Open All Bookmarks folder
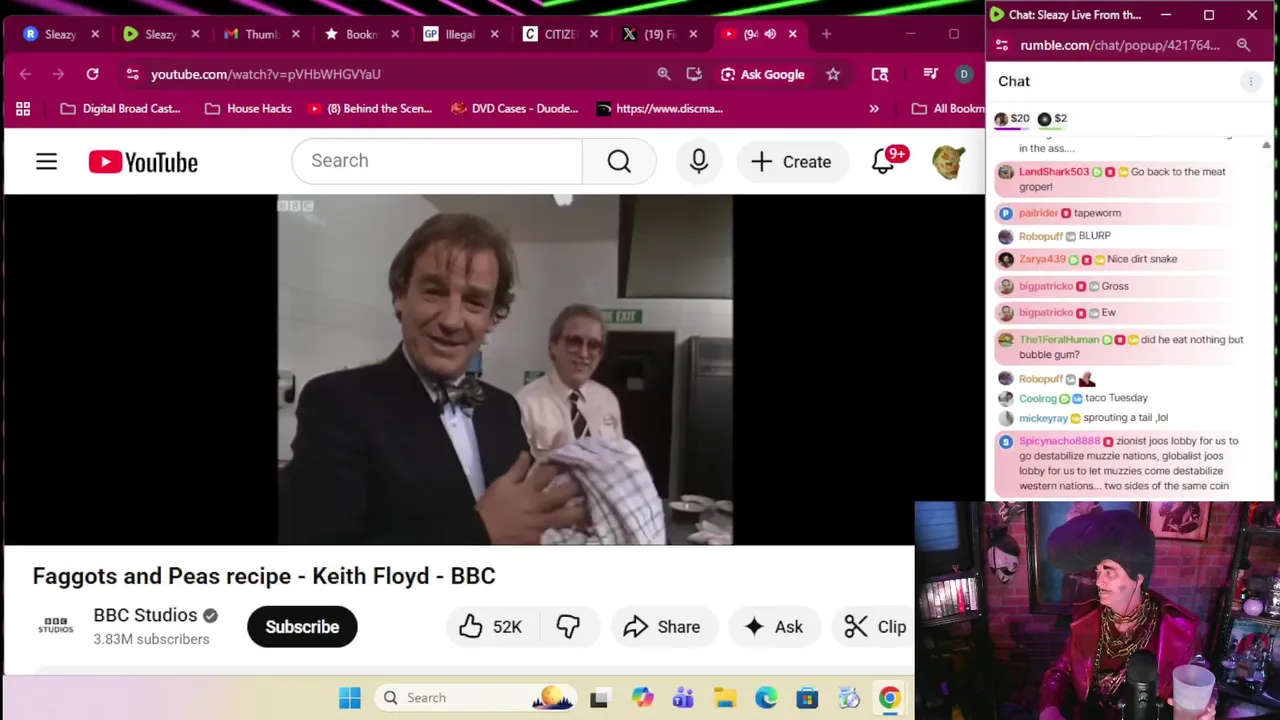 click(947, 108)
